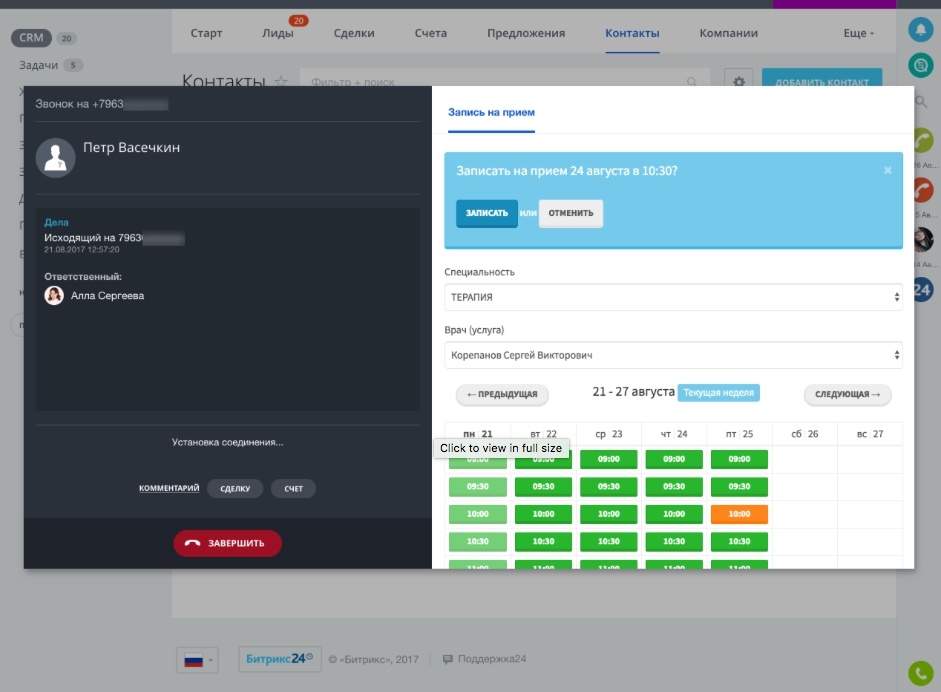End call with Завершить button
This screenshot has width=941, height=692.
pos(227,543)
